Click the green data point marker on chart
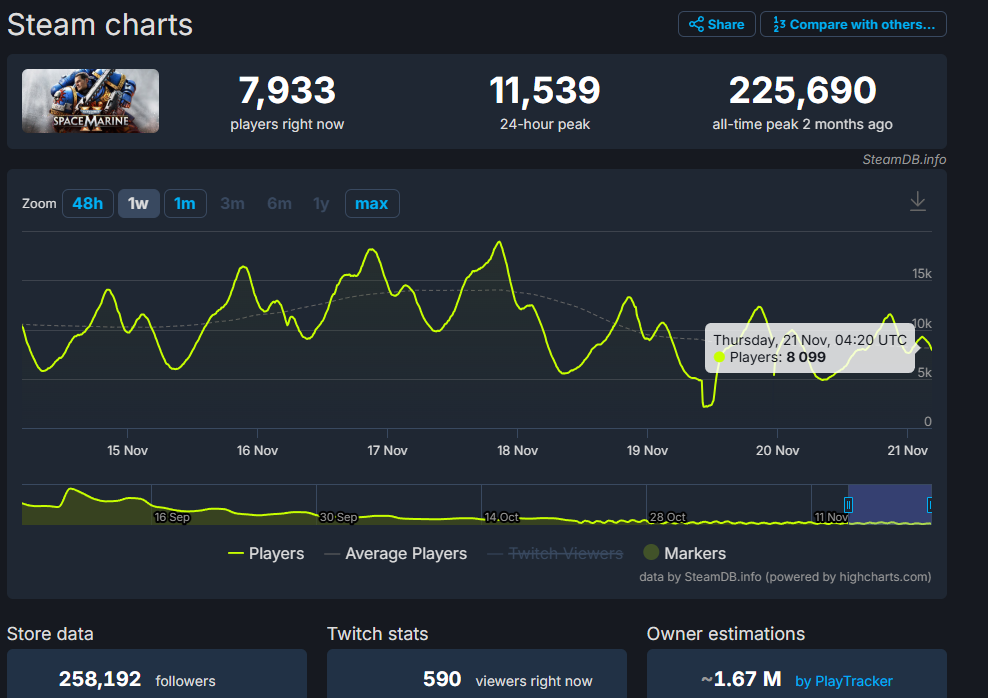988x698 pixels. [719, 357]
